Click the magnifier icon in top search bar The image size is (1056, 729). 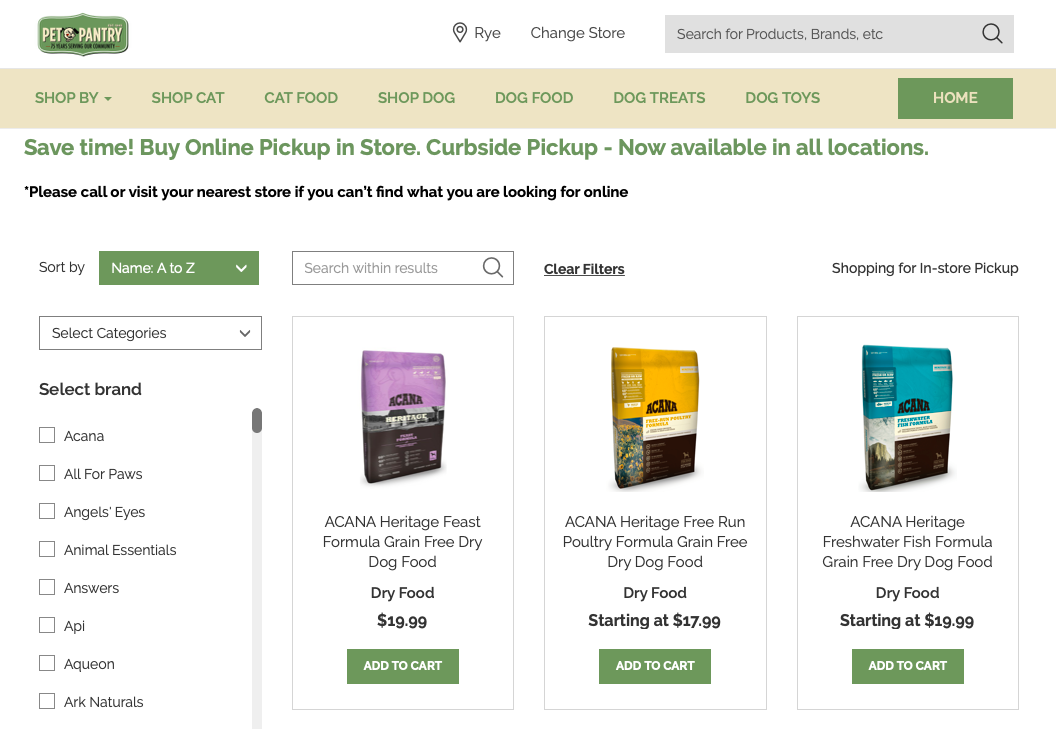(991, 34)
